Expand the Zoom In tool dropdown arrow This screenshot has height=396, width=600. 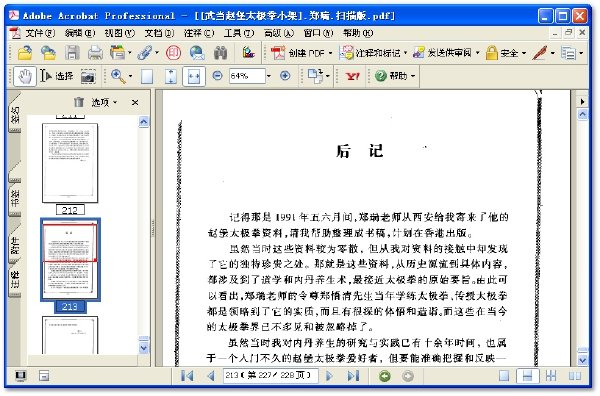point(130,76)
